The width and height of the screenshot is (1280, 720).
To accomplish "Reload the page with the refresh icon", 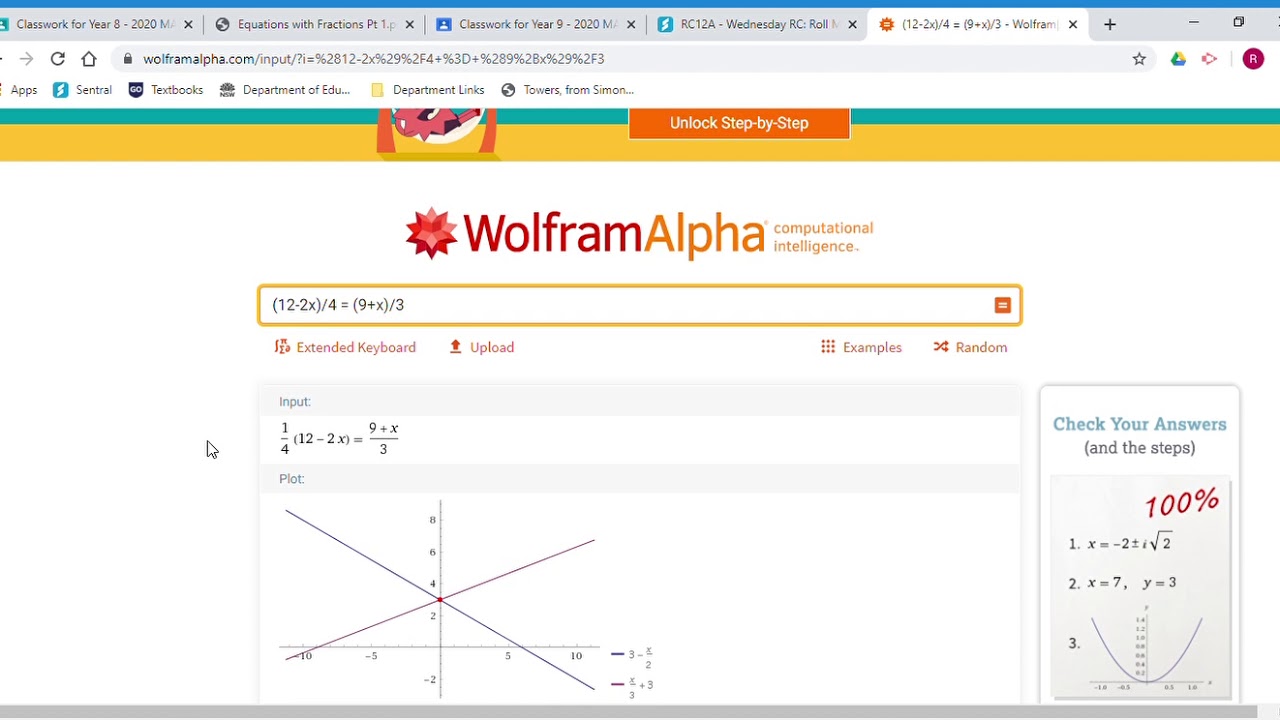I will point(58,59).
